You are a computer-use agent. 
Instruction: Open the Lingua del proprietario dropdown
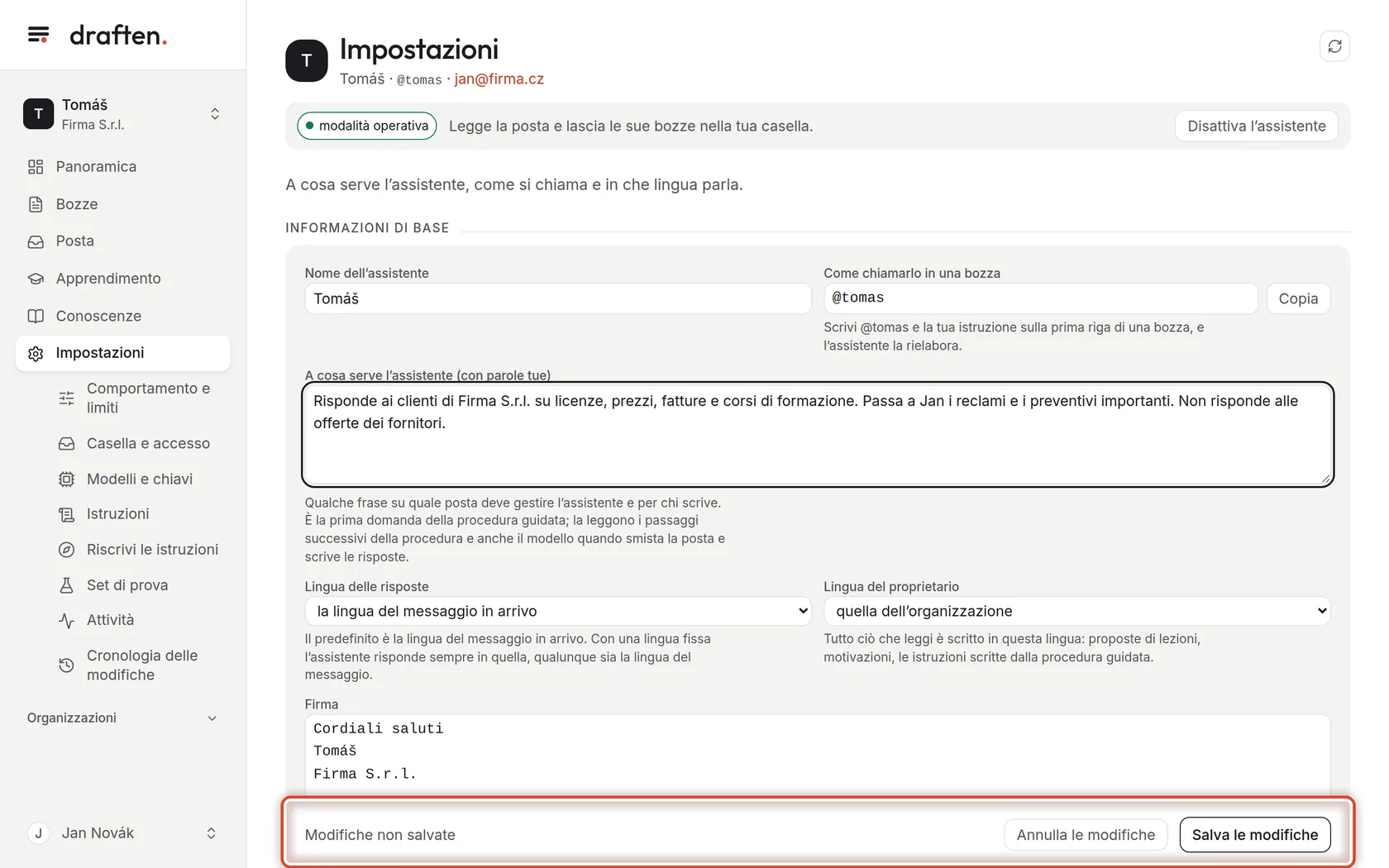point(1076,611)
